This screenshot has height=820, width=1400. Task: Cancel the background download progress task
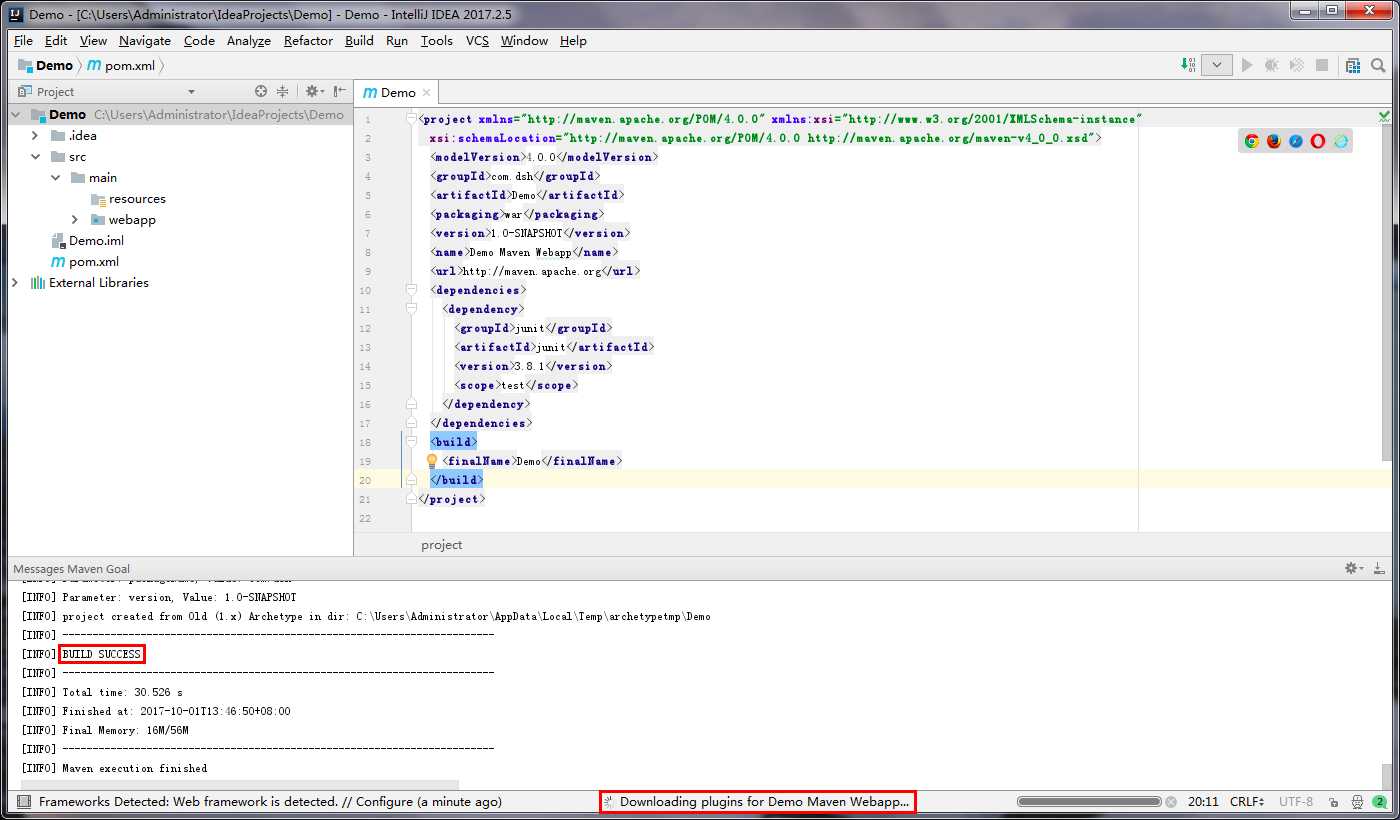[x=1171, y=801]
